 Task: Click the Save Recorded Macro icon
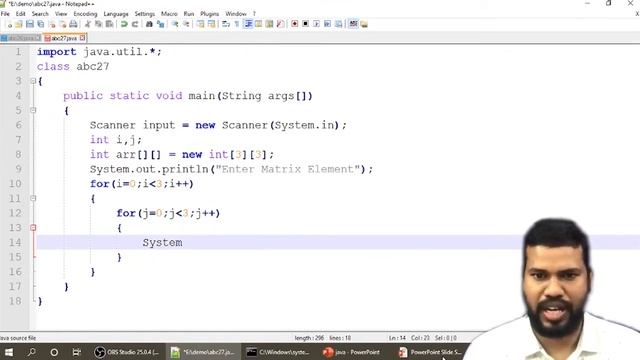[x=338, y=24]
